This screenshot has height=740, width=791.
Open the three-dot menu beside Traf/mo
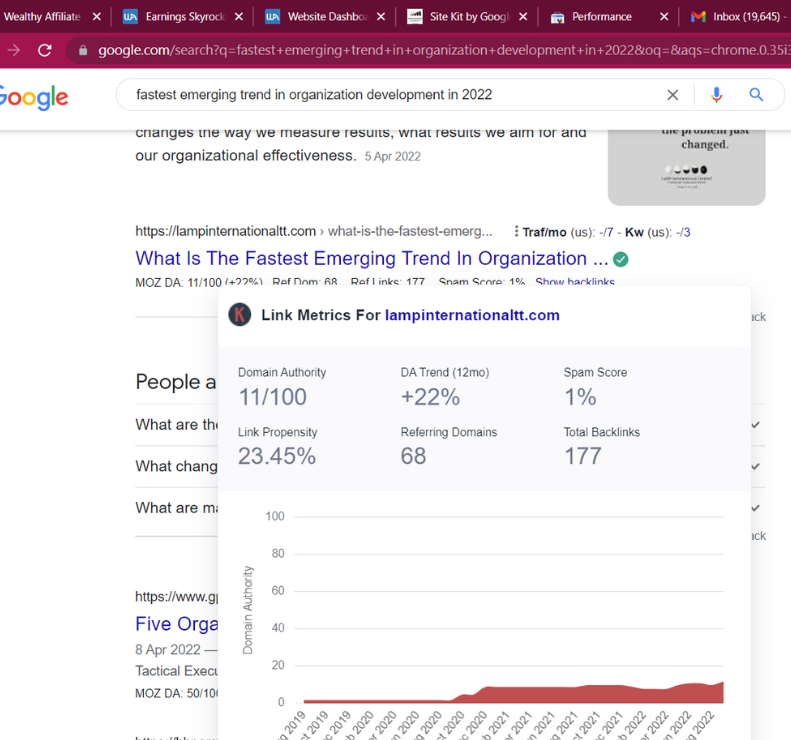coord(516,232)
